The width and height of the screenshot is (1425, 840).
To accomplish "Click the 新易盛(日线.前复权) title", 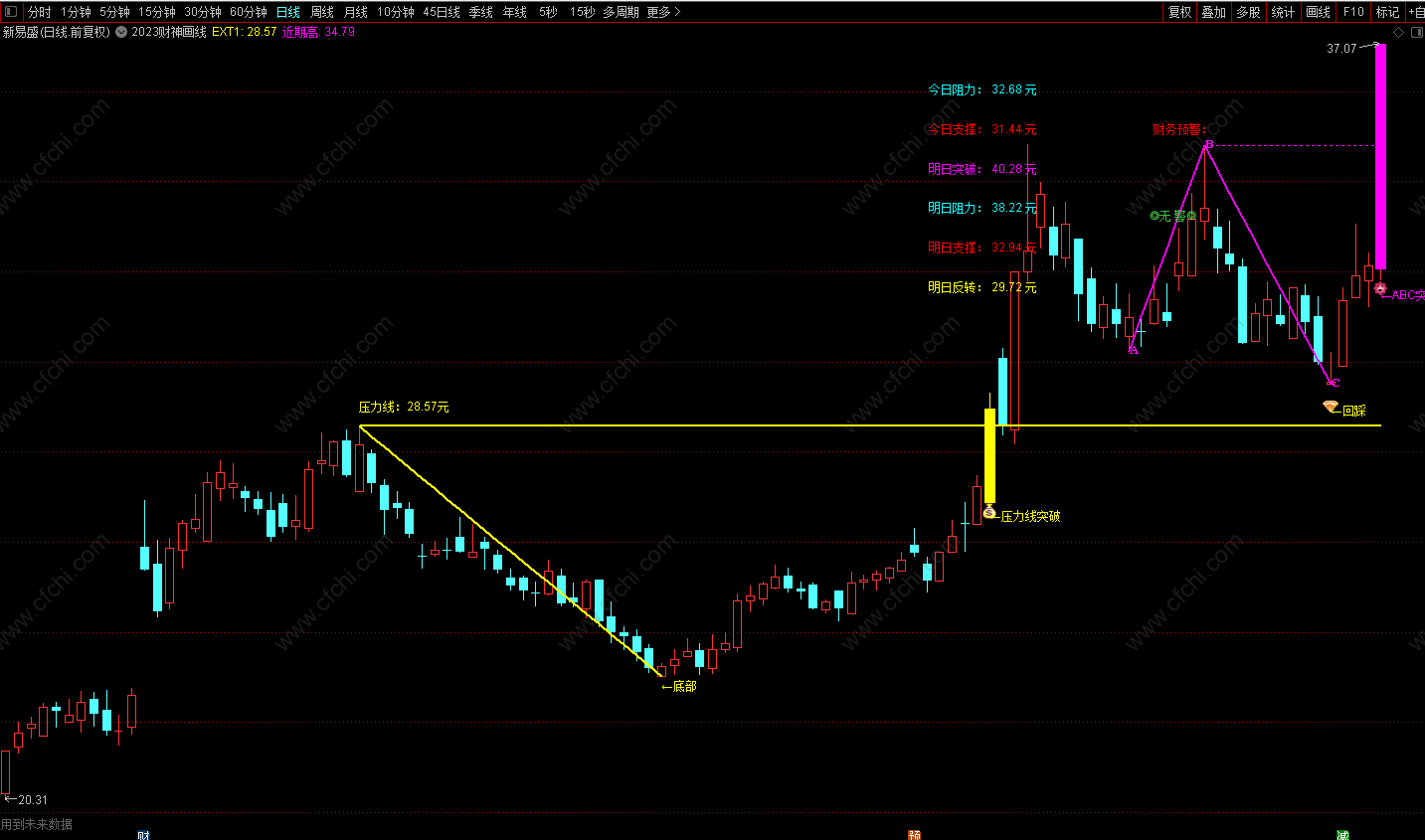I will coord(57,32).
